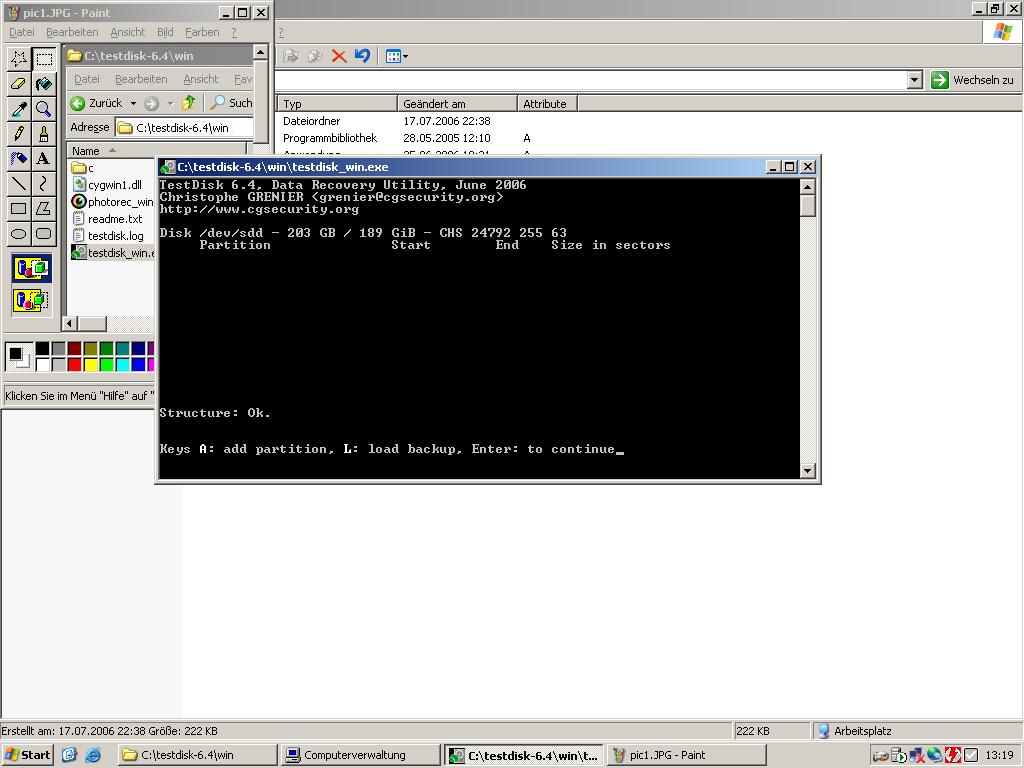Click the console window title bar icon

[168, 167]
